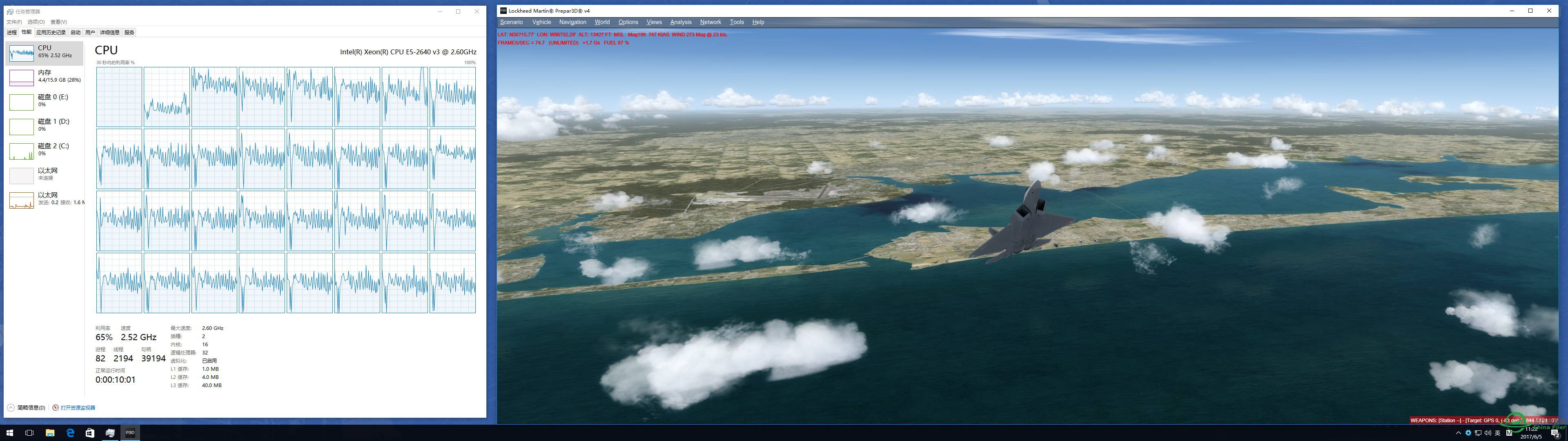The width and height of the screenshot is (1568, 441).
Task: Expand the hidden system tray icons chevron
Action: click(1459, 434)
